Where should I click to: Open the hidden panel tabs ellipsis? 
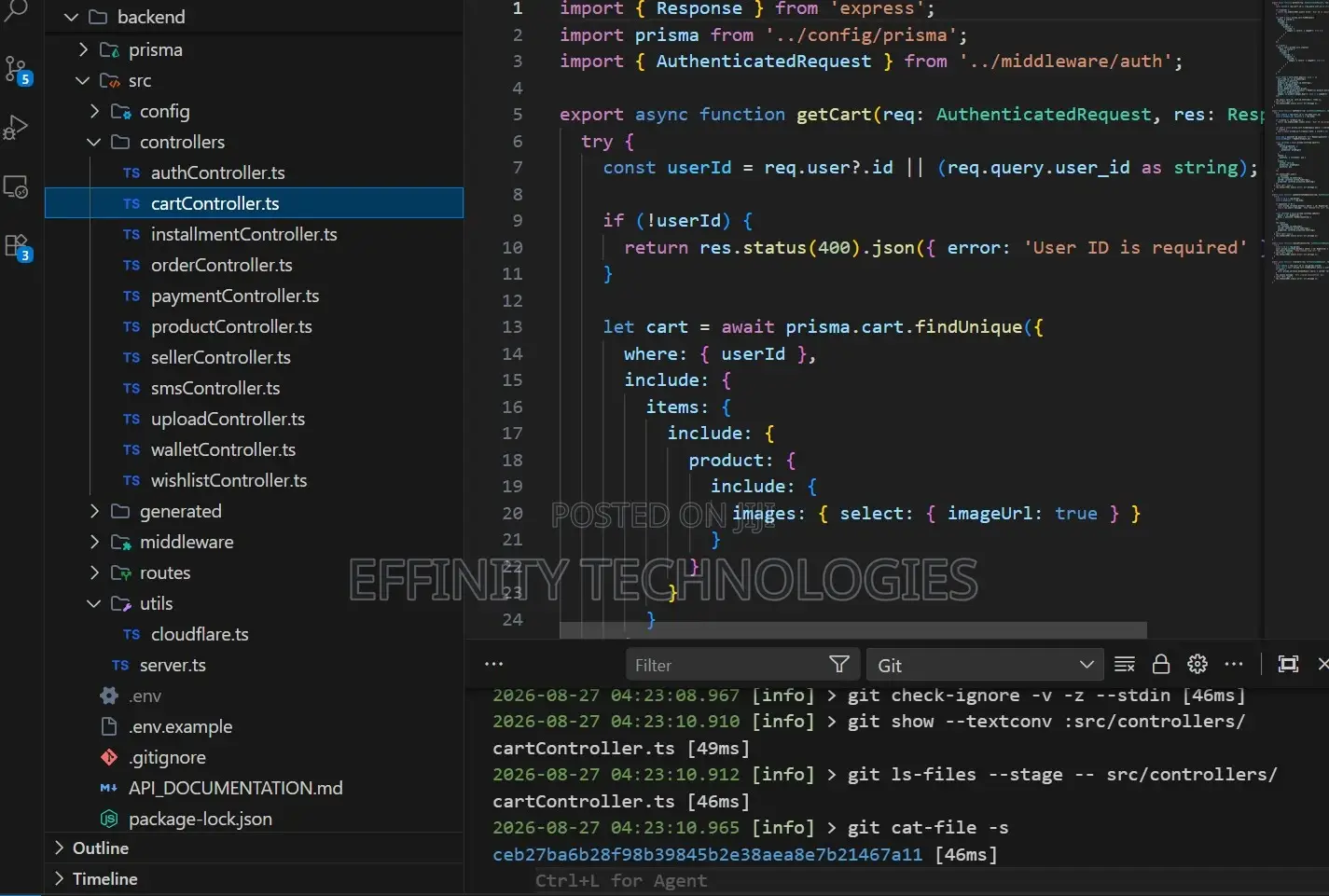coord(494,665)
